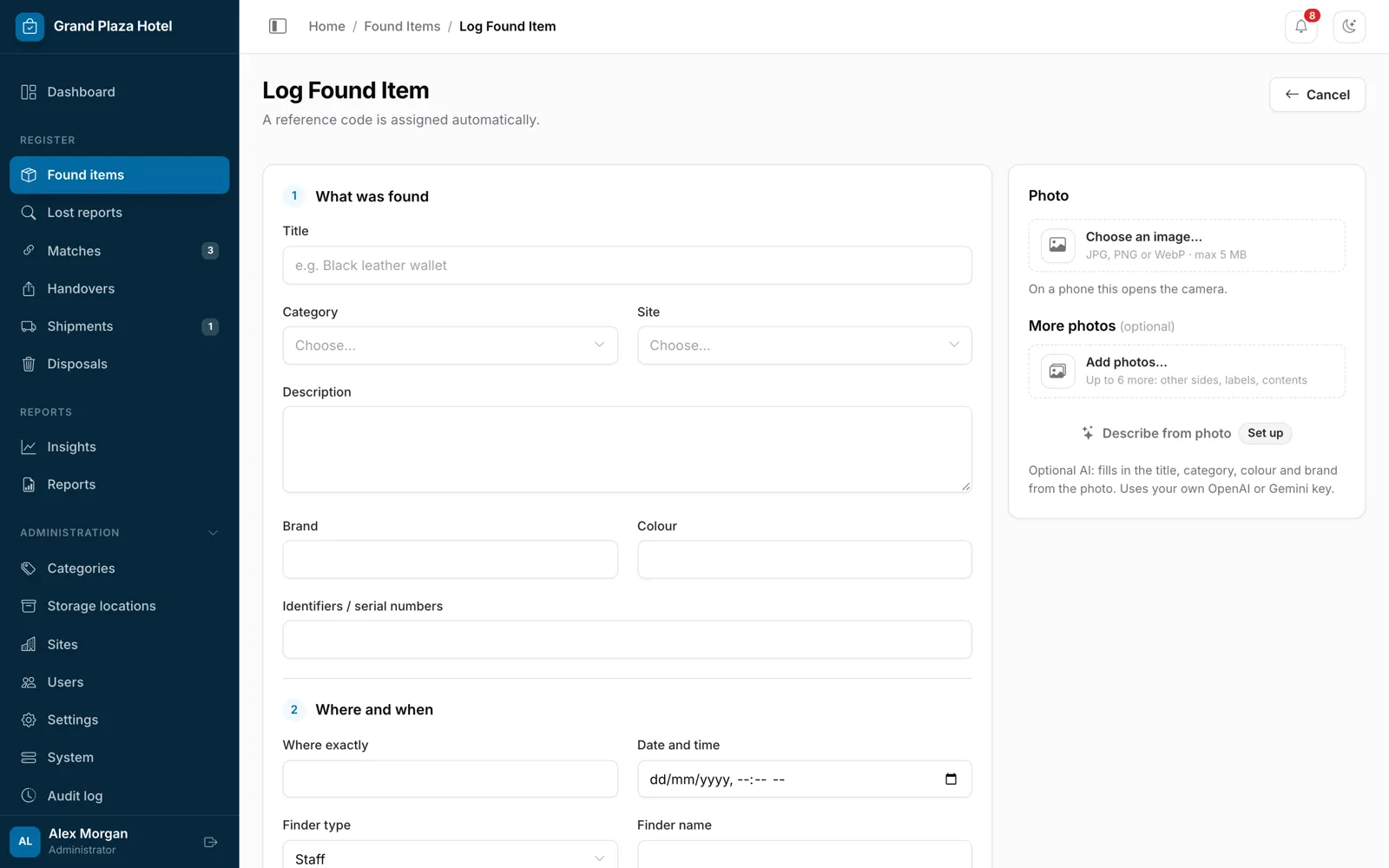Click into the Brand input field
Viewport: 1389px width, 868px height.
(450, 560)
